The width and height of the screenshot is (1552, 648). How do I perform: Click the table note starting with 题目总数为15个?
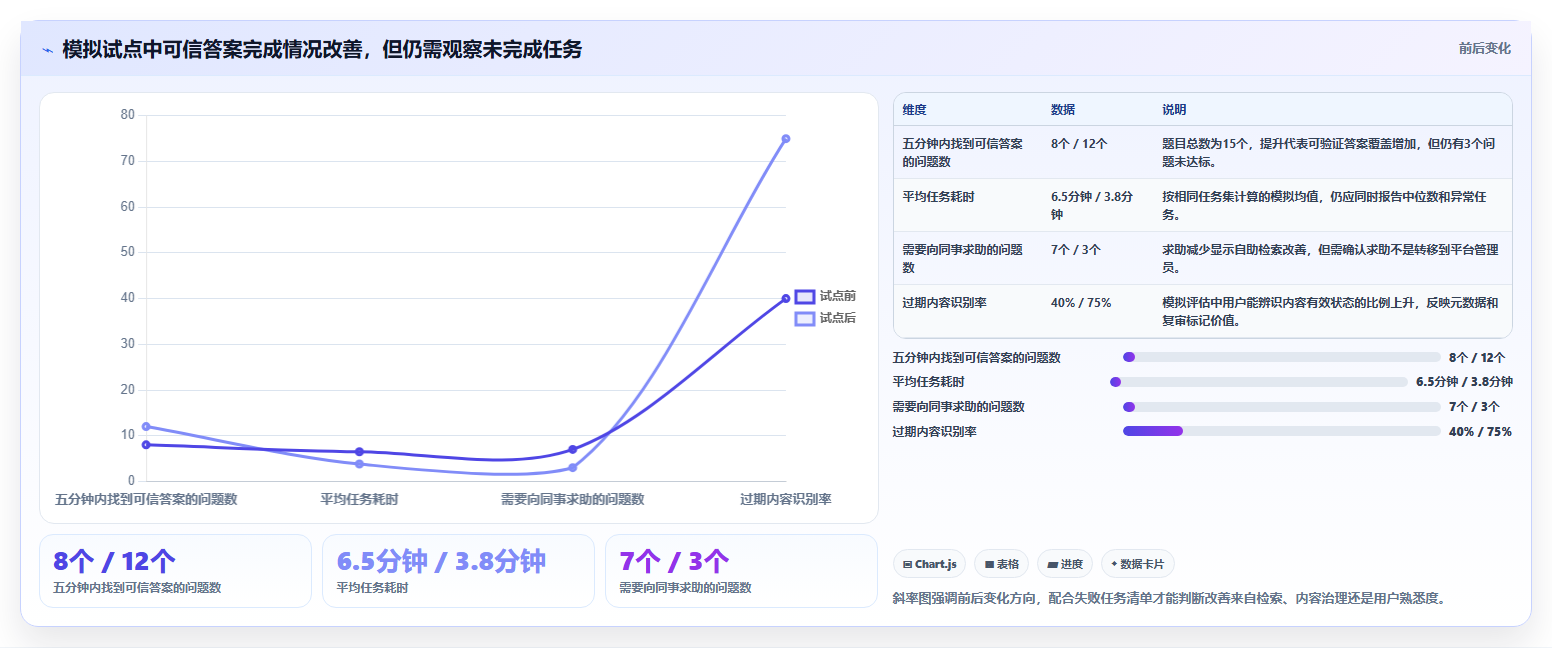point(1329,152)
